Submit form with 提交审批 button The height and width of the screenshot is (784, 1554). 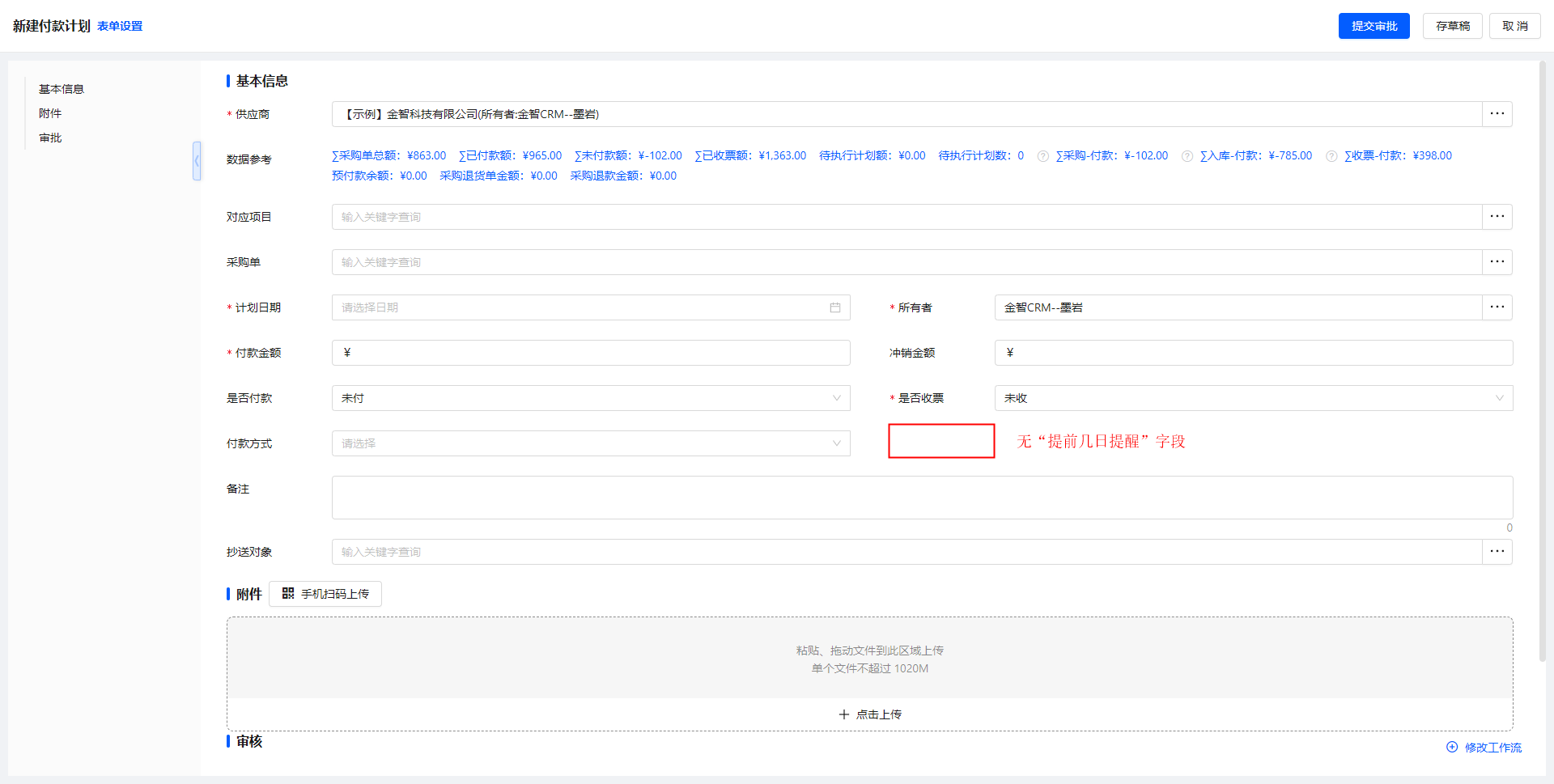(x=1374, y=26)
